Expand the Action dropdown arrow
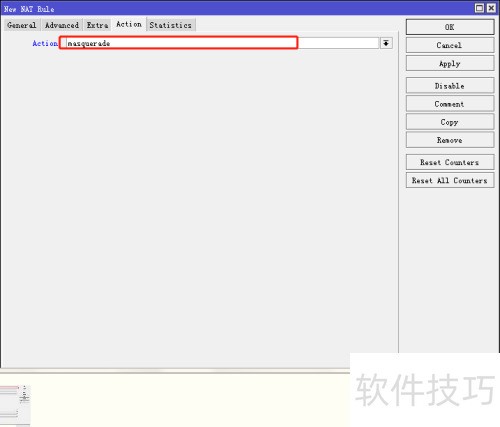500x427 pixels. (x=386, y=43)
